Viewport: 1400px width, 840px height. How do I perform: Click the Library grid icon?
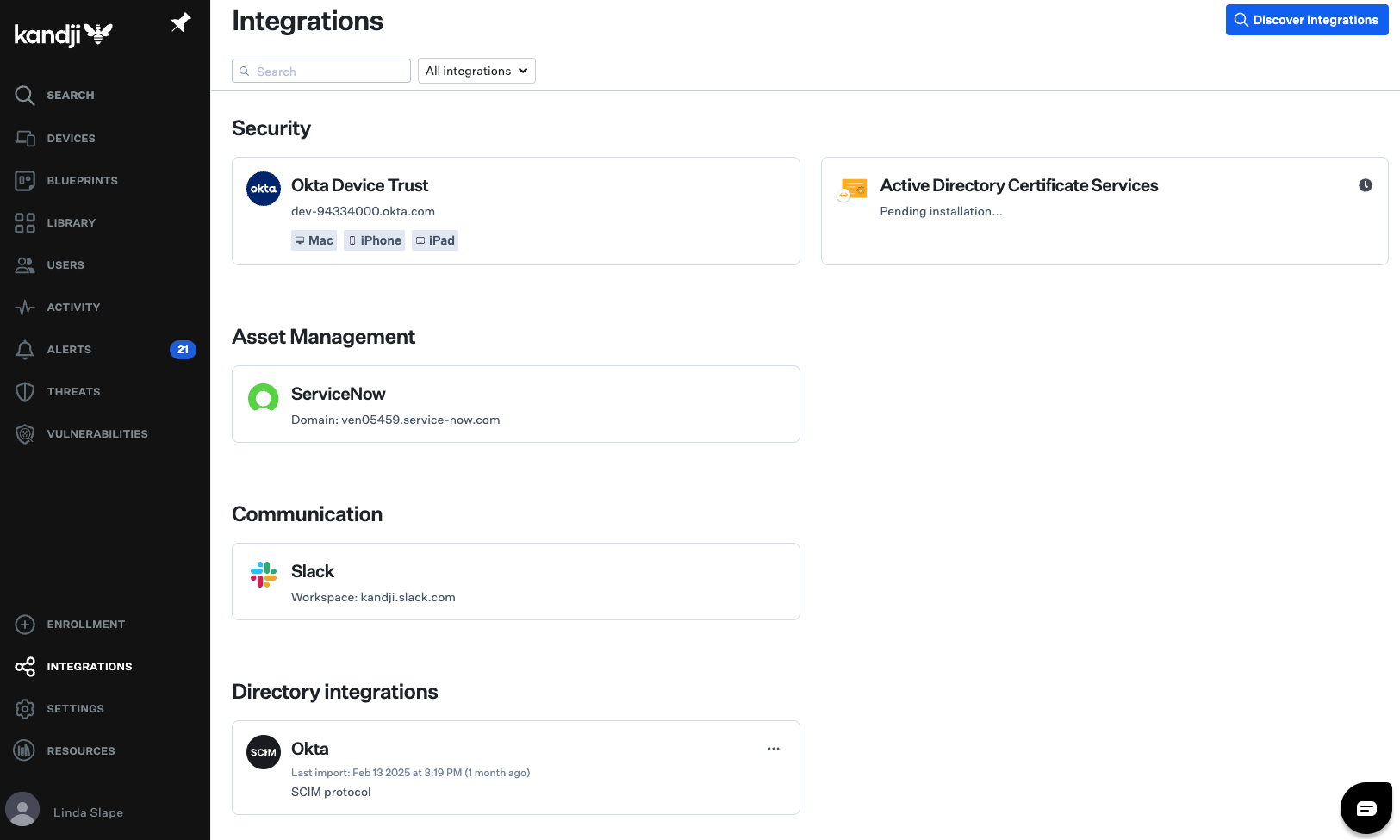click(x=25, y=223)
